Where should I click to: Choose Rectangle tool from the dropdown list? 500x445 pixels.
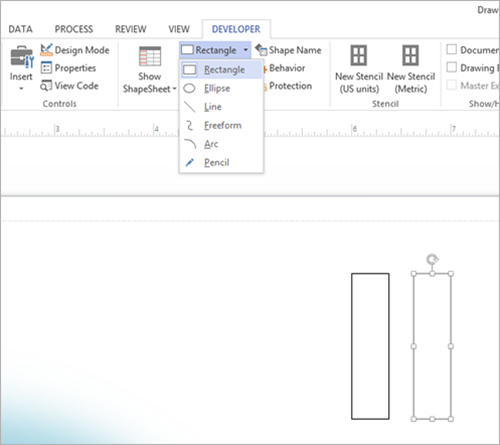[221, 70]
